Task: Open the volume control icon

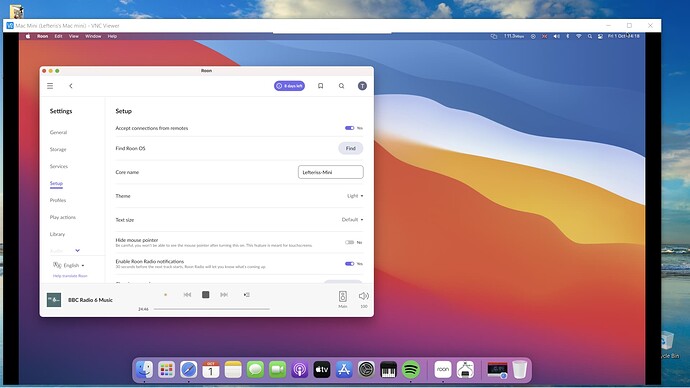Action: (363, 296)
